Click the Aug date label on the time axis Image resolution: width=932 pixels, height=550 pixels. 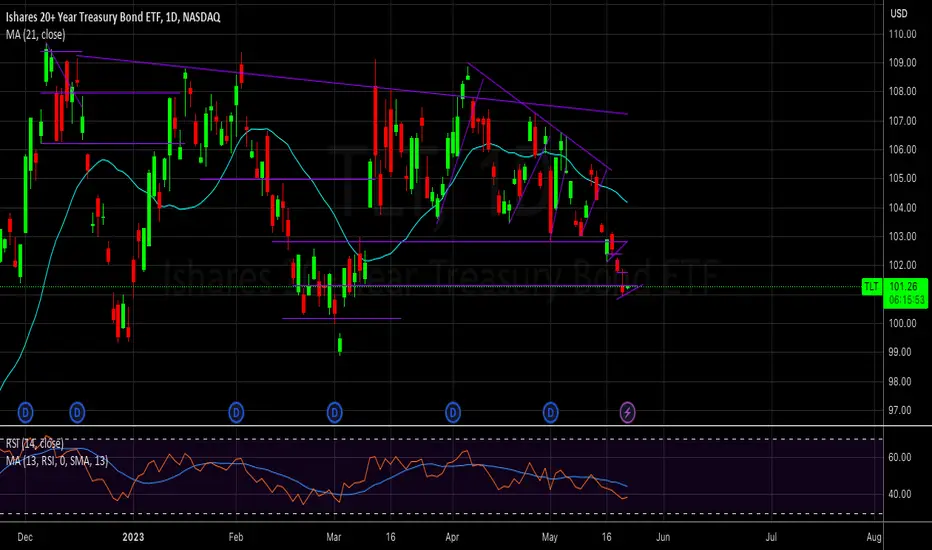click(x=874, y=538)
